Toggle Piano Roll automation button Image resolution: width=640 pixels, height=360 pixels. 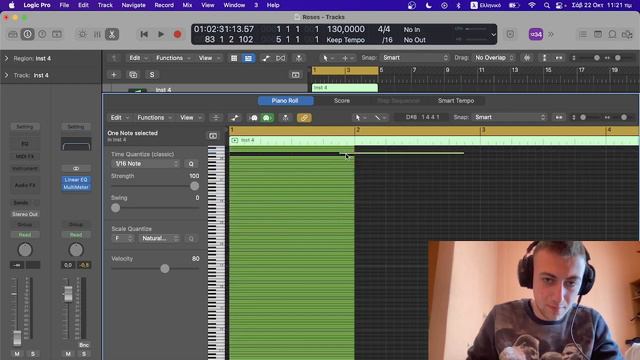[235, 118]
